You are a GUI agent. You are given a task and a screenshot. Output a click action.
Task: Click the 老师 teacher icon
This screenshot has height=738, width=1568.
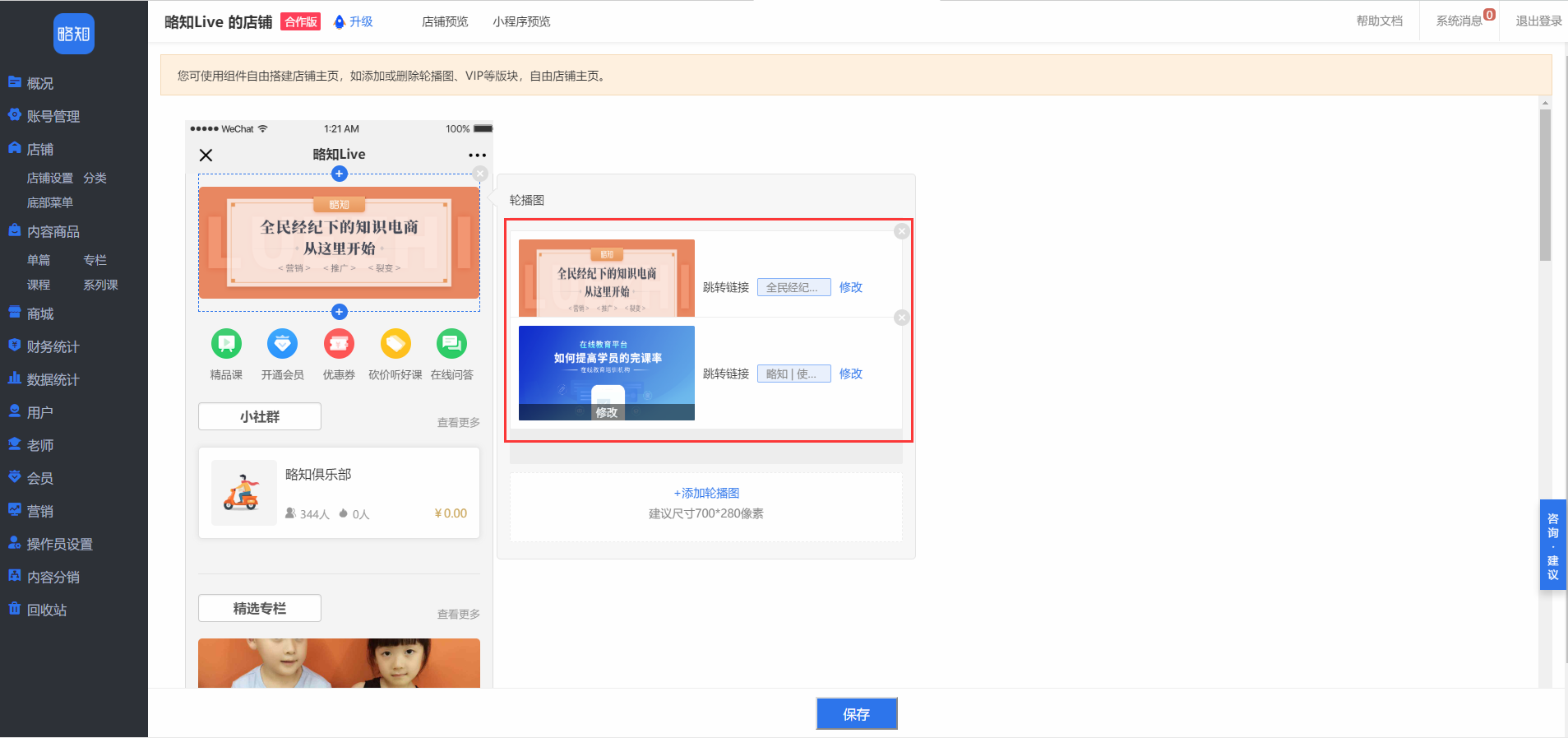point(14,444)
